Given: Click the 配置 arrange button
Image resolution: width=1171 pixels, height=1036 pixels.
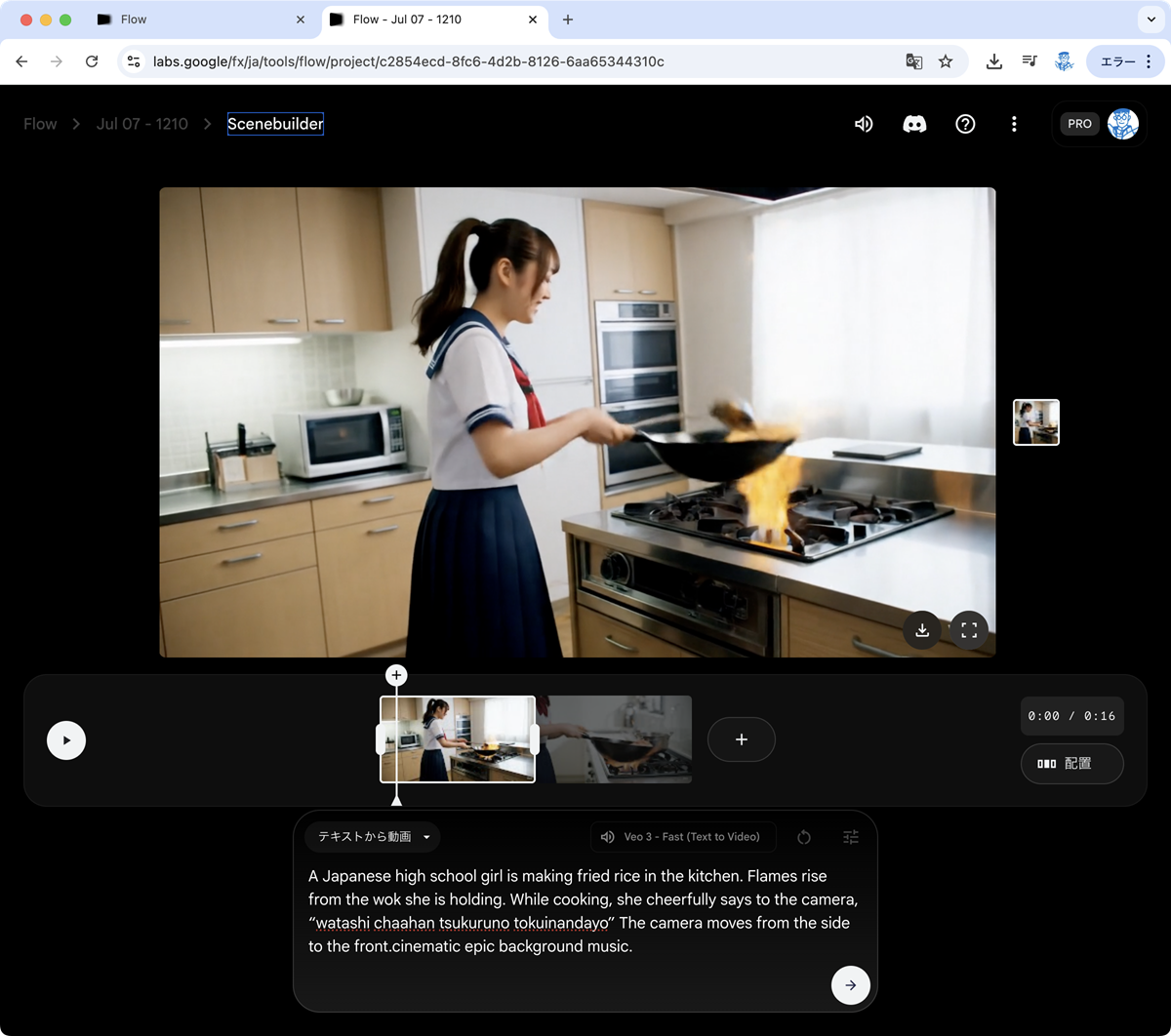Looking at the screenshot, I should coord(1071,764).
